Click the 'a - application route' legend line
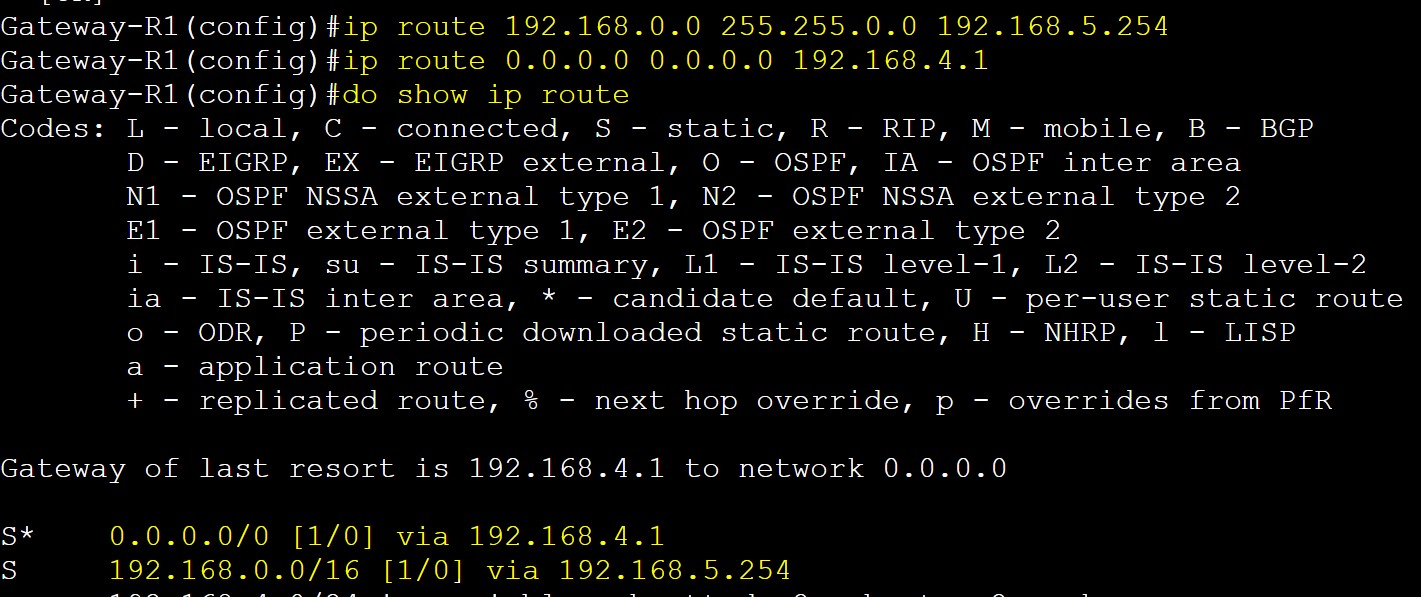 coord(314,367)
